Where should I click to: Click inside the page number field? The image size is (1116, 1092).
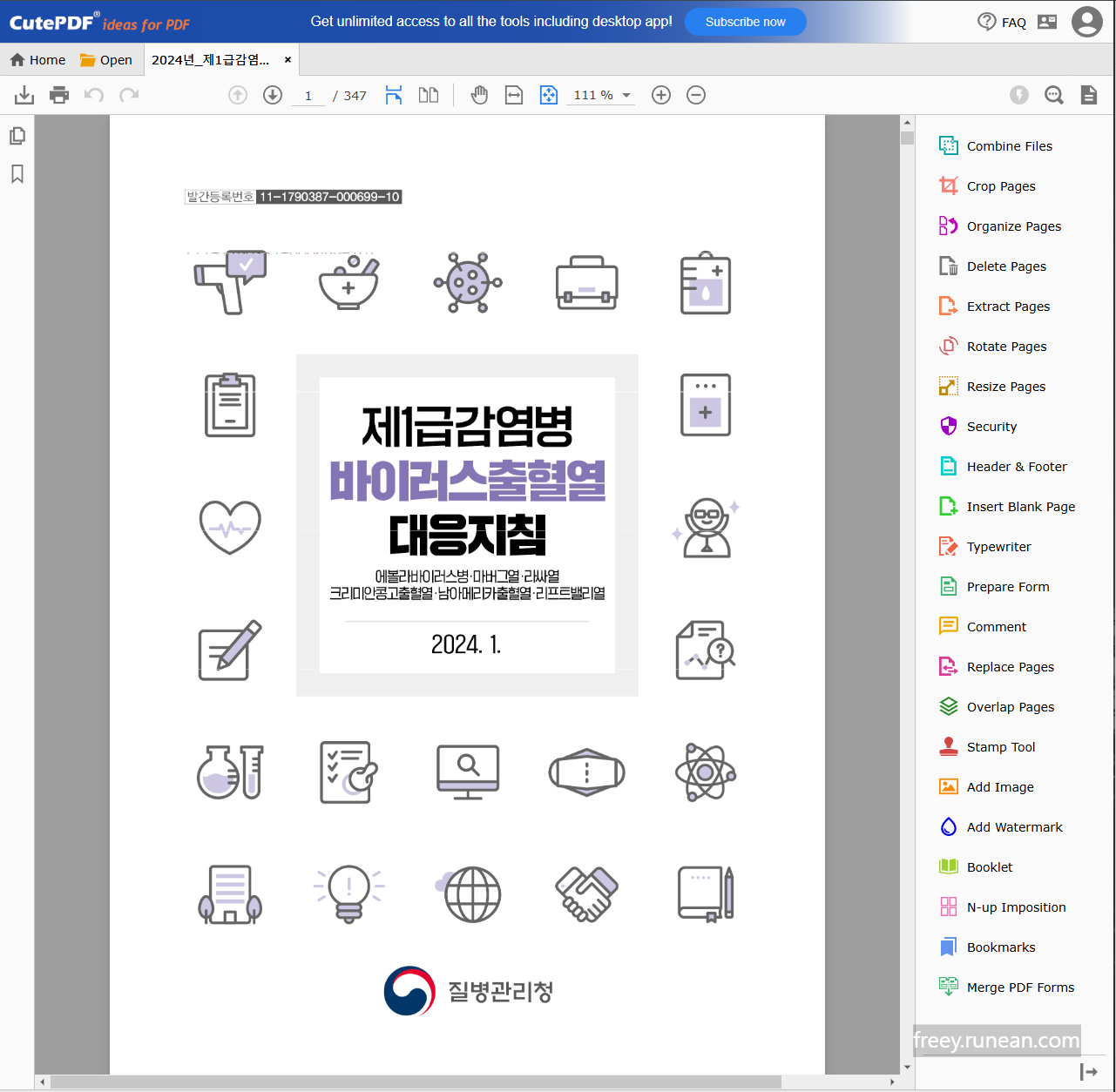click(x=308, y=96)
